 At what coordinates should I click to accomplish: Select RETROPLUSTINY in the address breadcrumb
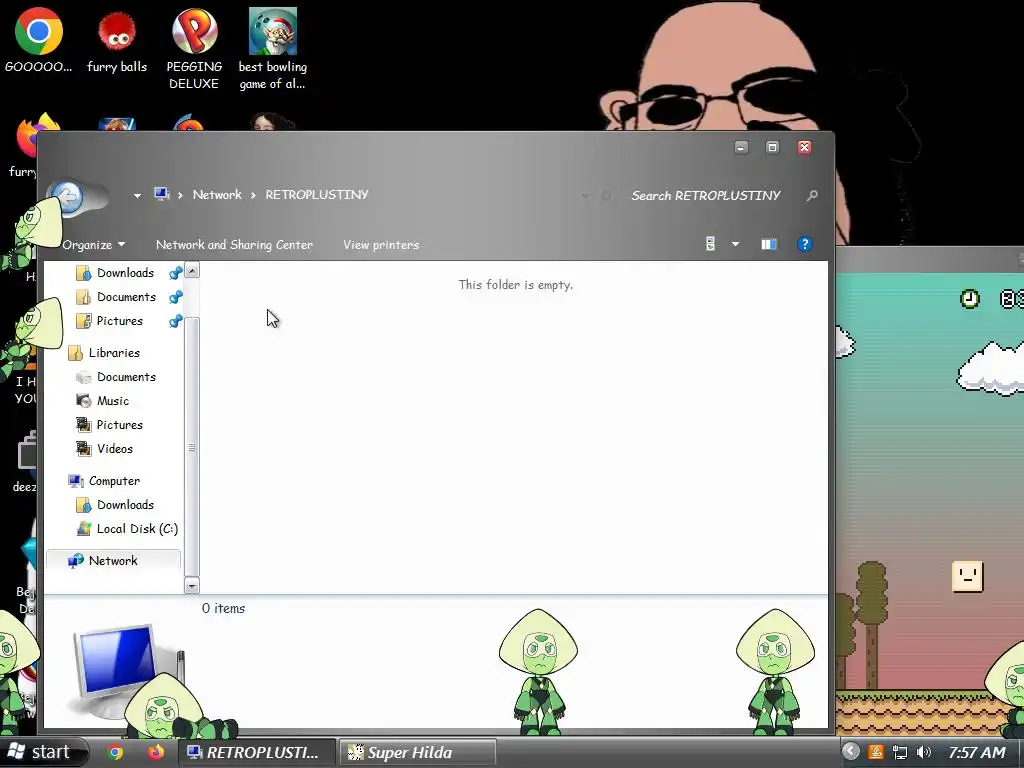(317, 195)
